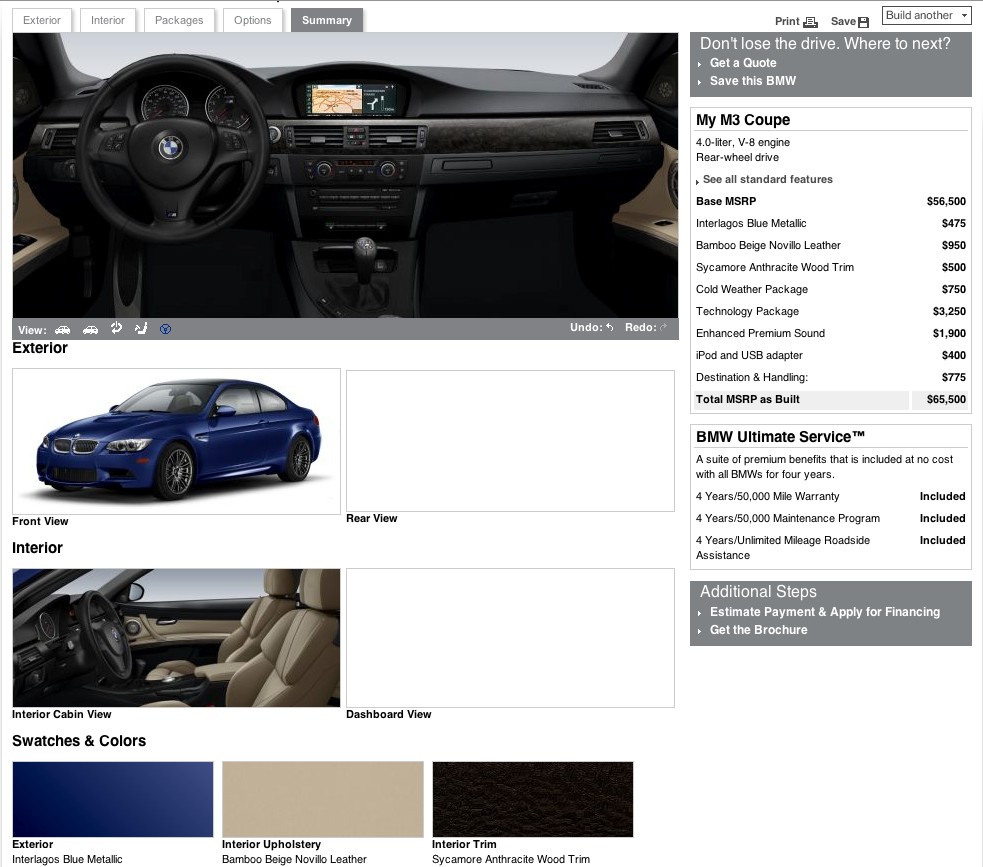Screen dimensions: 983x867
Task: Click Get the Brochure link
Action: 758,630
